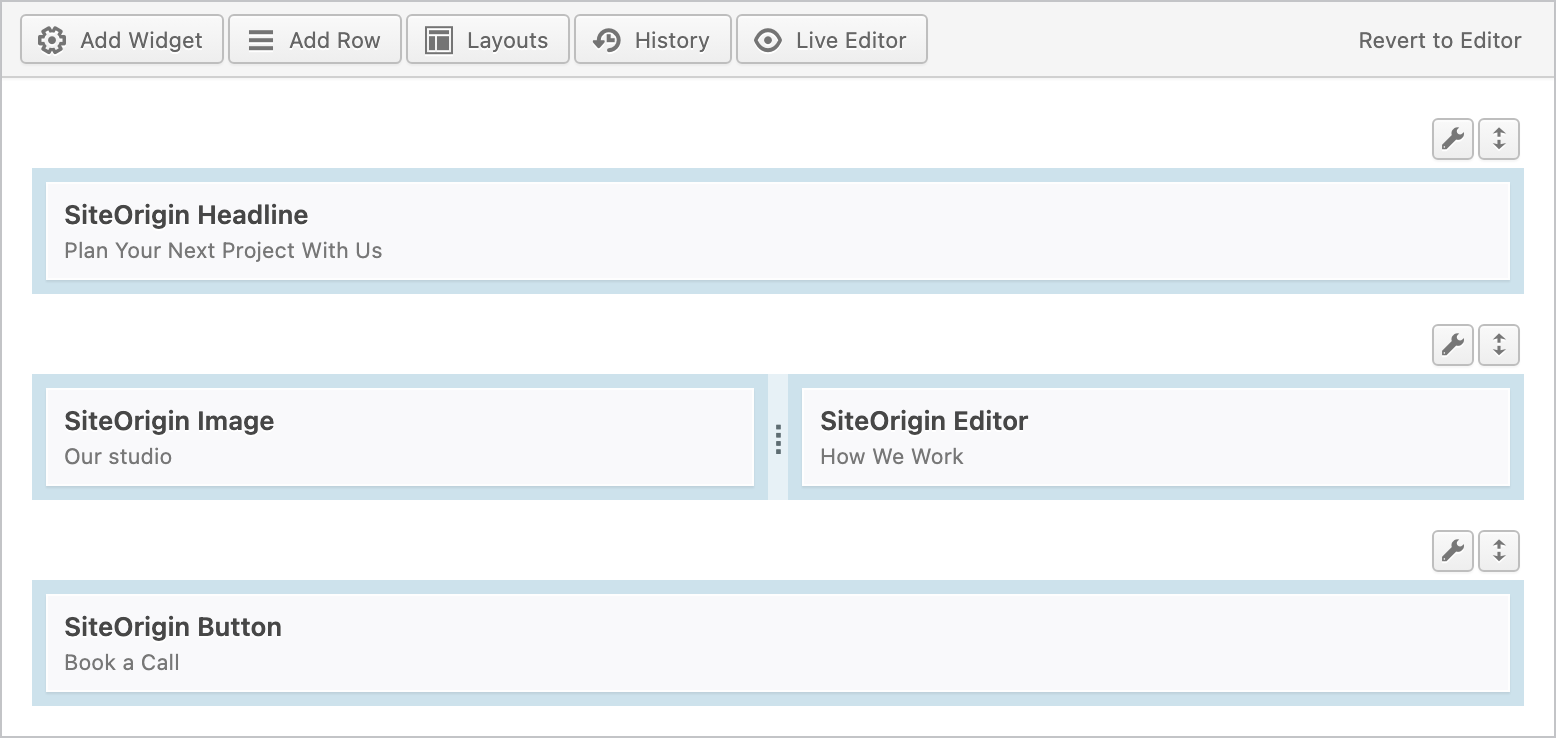This screenshot has height=738, width=1556.
Task: Click the move handle of the Image and Editor row
Action: point(1499,345)
